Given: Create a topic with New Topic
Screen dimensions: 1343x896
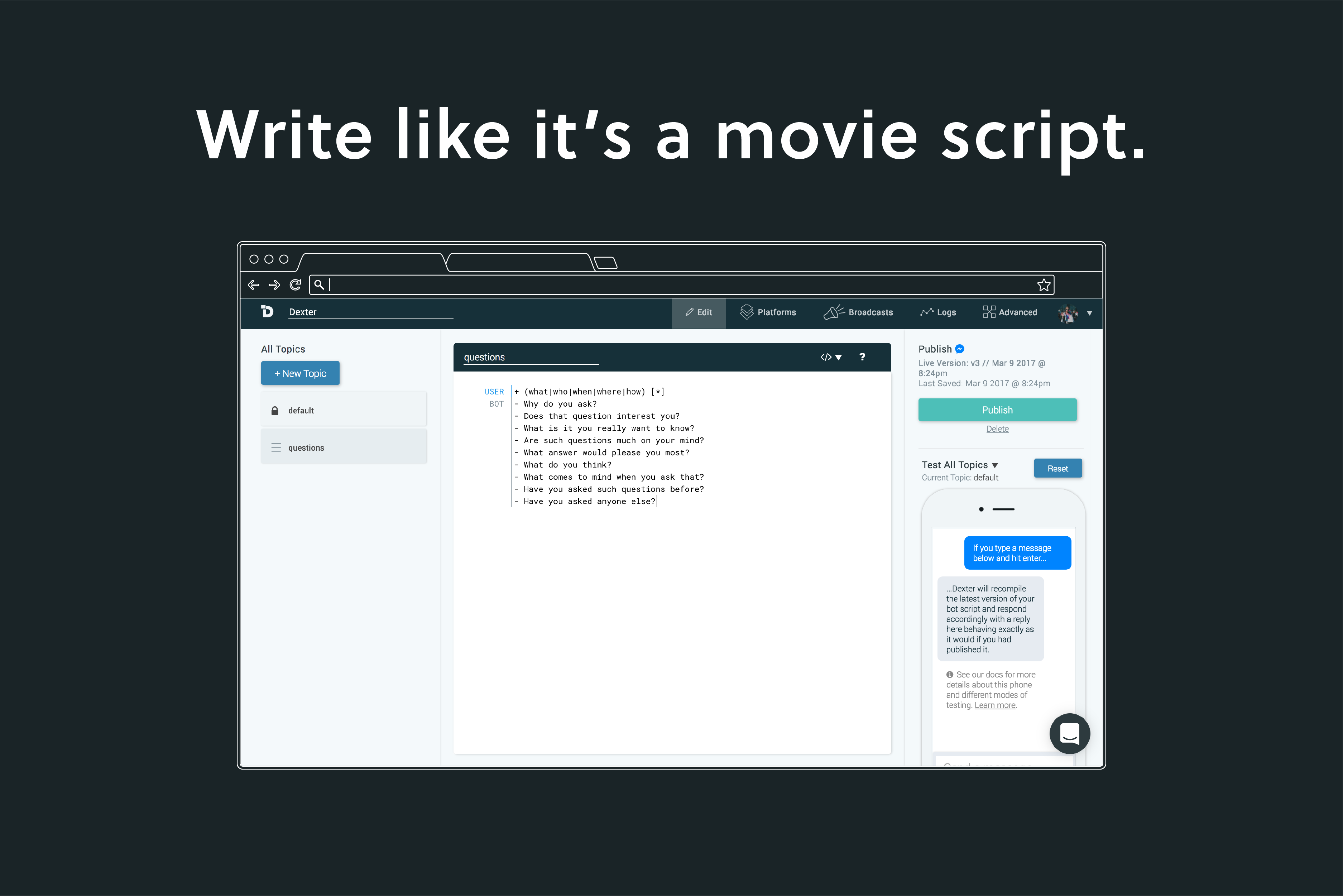Looking at the screenshot, I should click(301, 373).
